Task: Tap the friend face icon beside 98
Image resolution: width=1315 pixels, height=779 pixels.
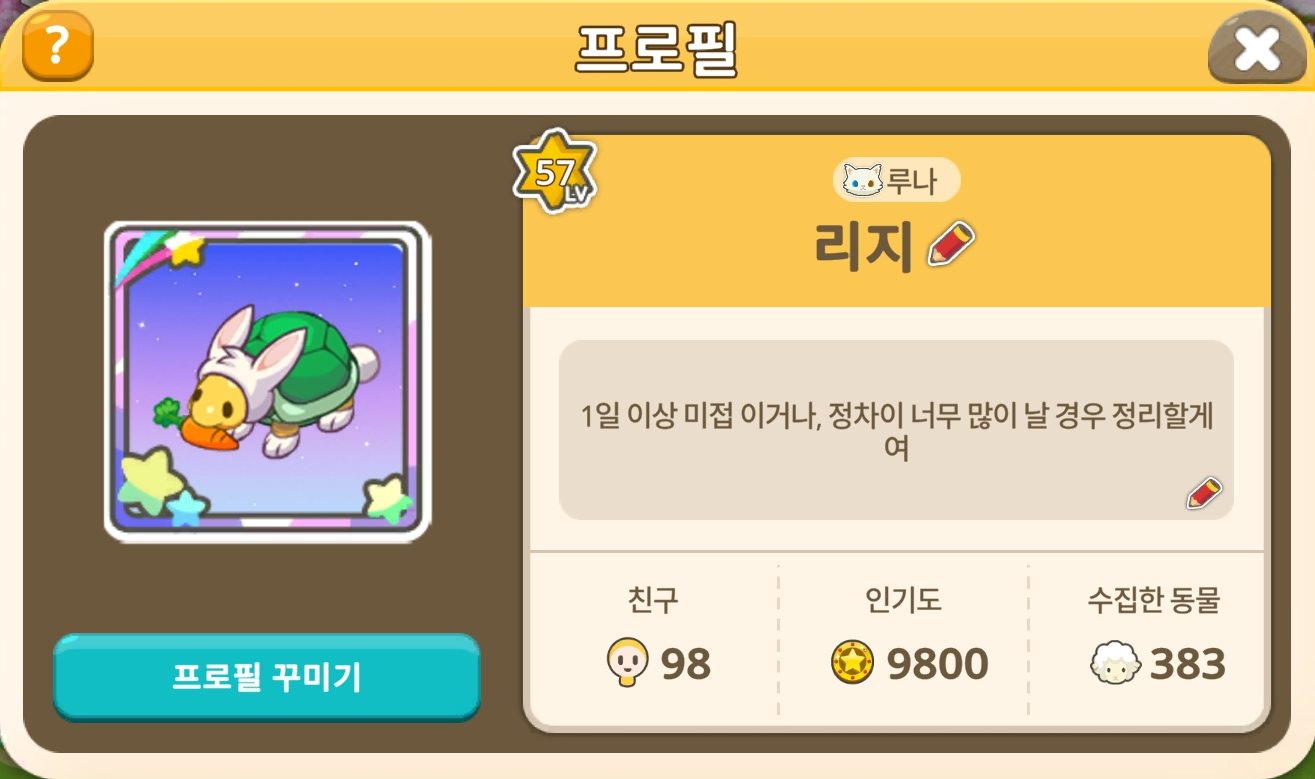Action: pyautogui.click(x=628, y=663)
